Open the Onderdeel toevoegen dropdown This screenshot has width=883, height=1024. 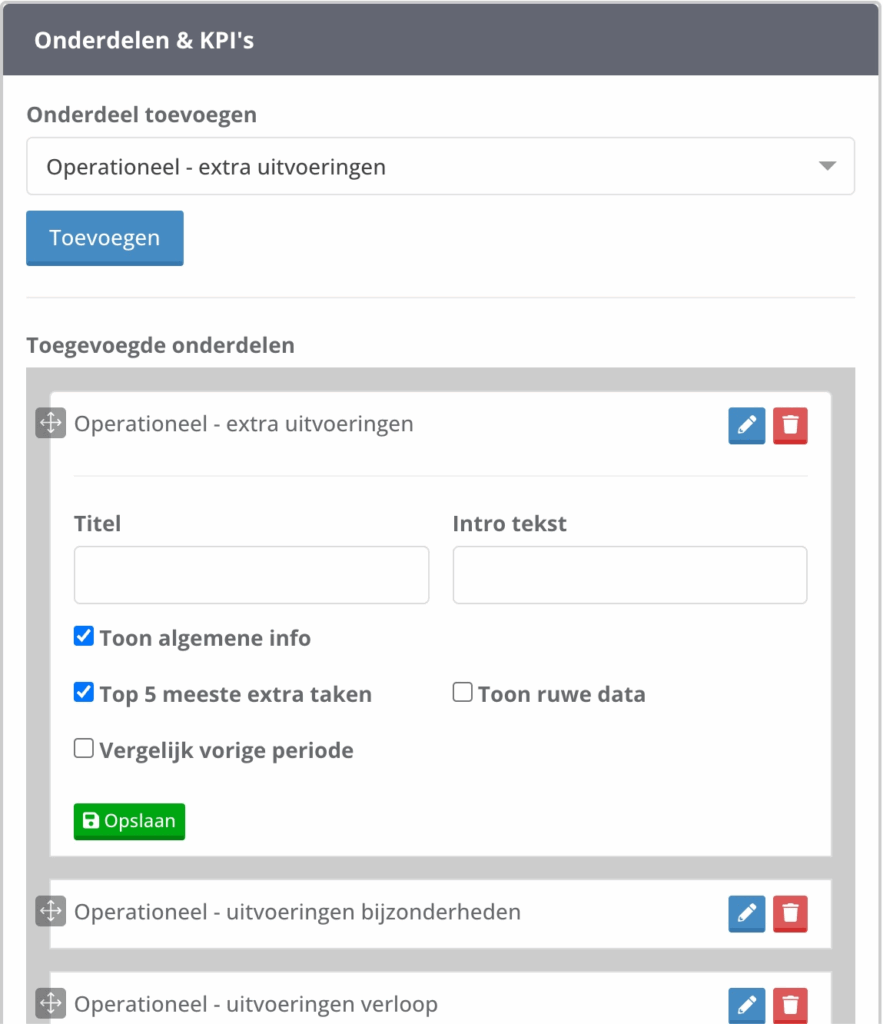click(x=440, y=166)
